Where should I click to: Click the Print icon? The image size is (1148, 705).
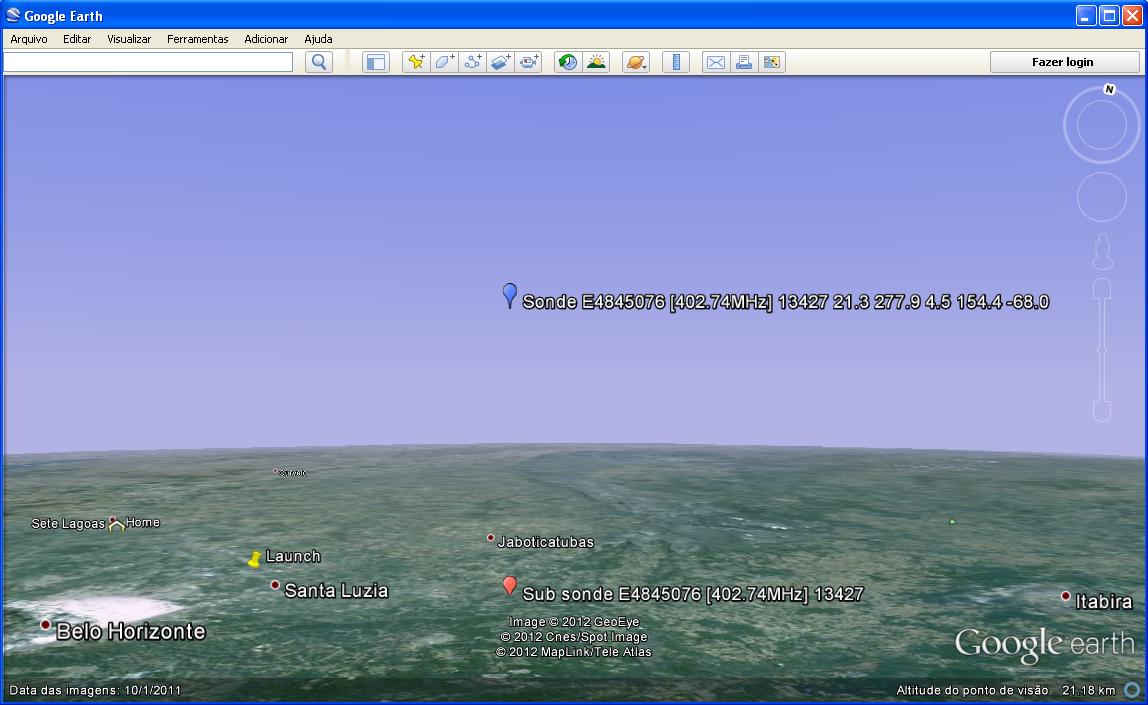point(744,62)
